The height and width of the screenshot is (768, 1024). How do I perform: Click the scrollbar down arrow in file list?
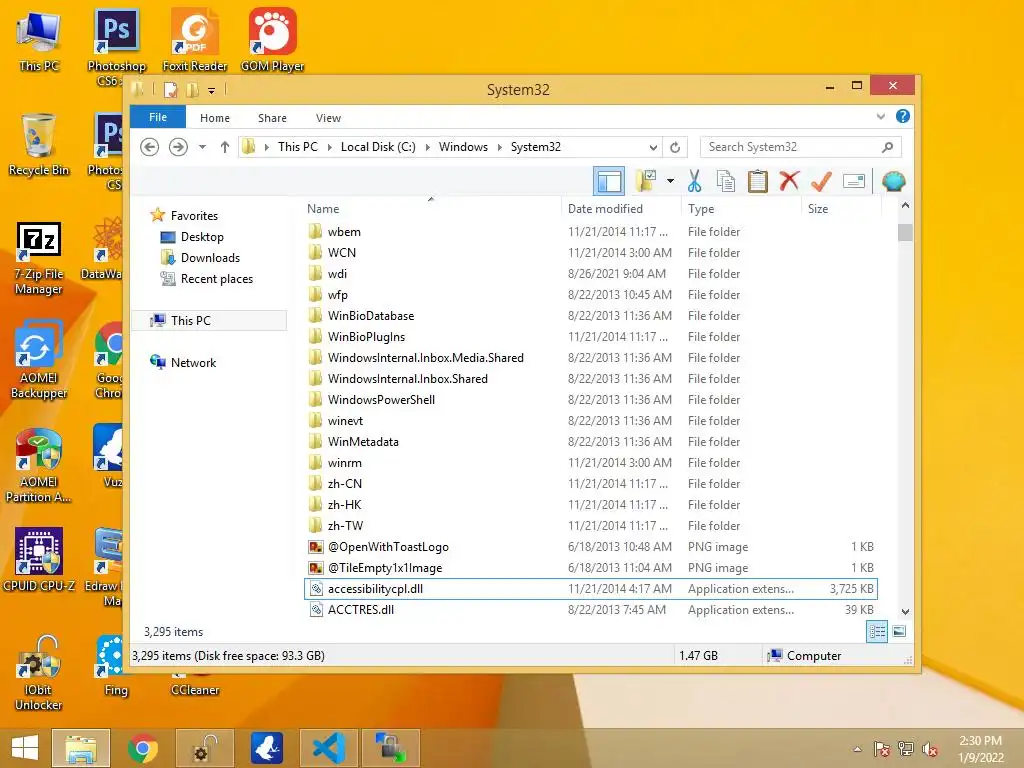[904, 612]
